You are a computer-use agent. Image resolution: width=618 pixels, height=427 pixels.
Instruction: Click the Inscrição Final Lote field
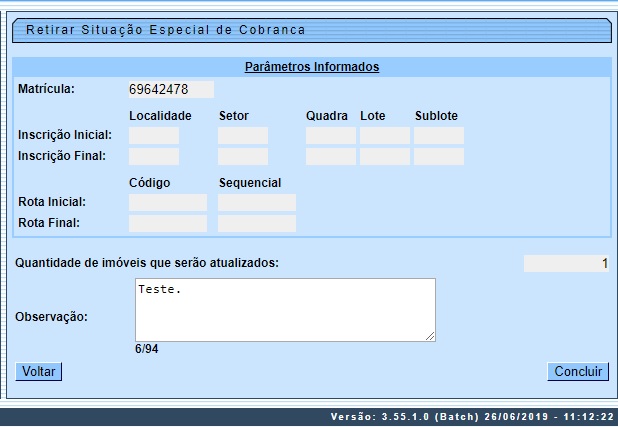pyautogui.click(x=385, y=156)
